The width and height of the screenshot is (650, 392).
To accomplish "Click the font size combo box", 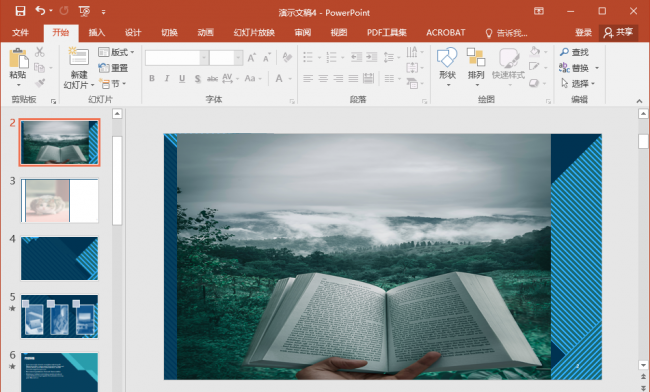I will point(226,58).
